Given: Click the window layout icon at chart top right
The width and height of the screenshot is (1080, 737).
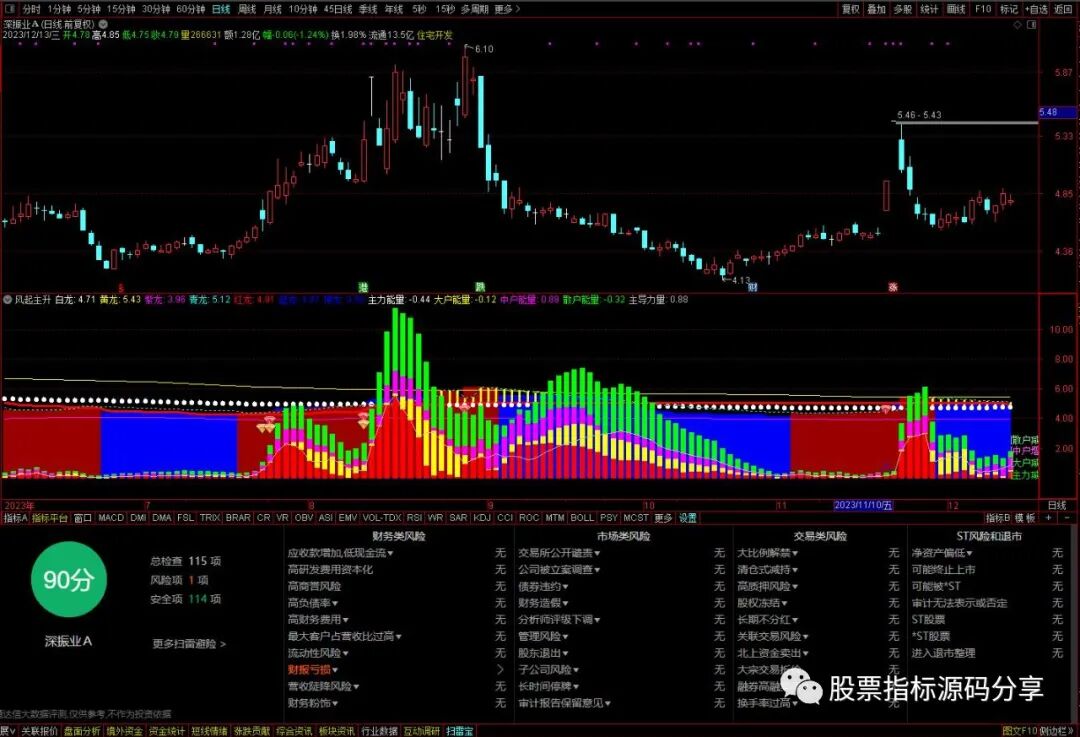Looking at the screenshot, I should coord(1032,24).
